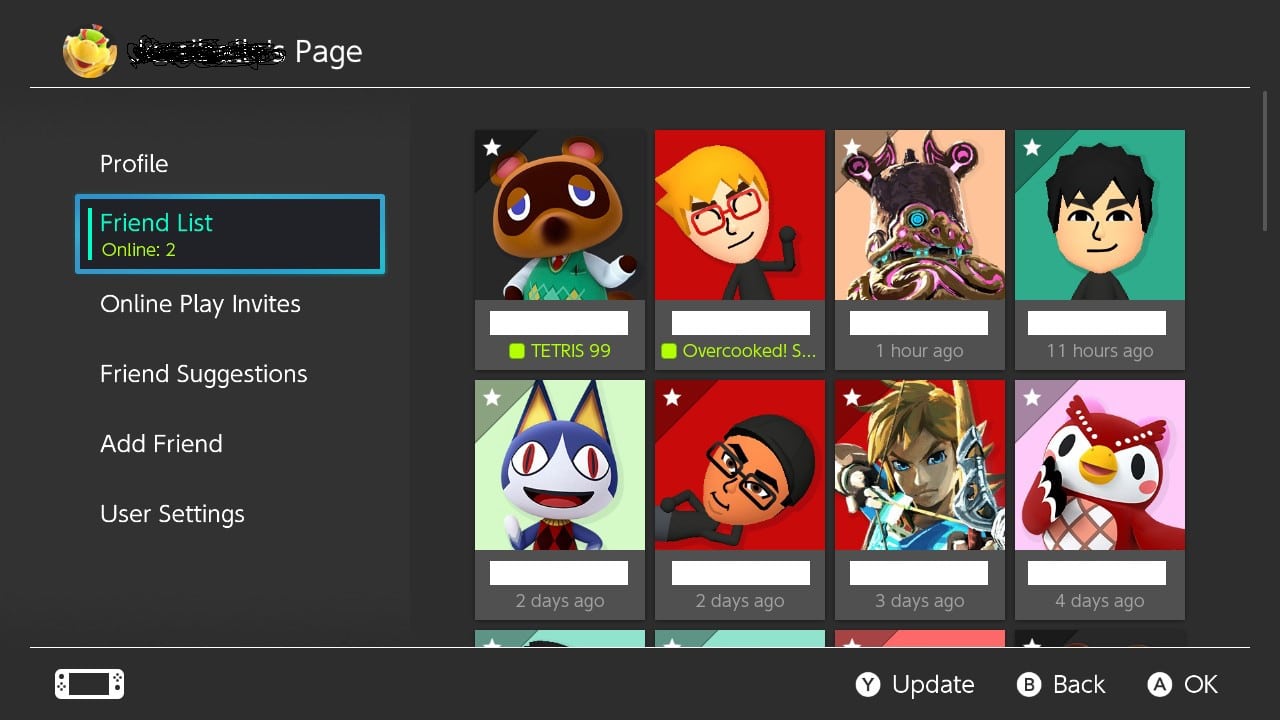Click the '4 days ago' status label
The image size is (1280, 720).
1100,601
